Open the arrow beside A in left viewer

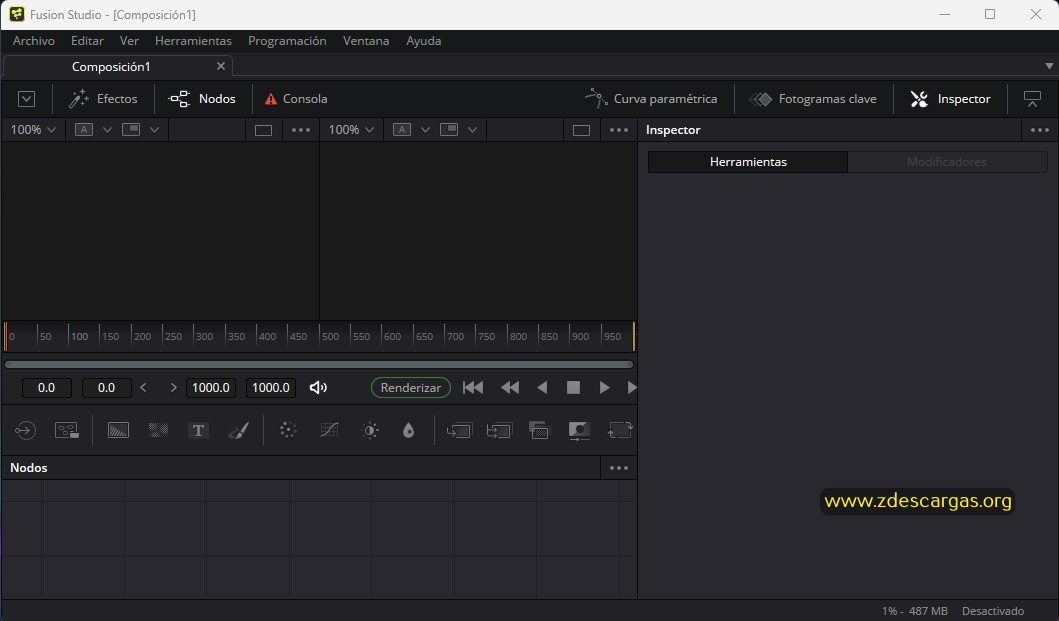point(107,130)
